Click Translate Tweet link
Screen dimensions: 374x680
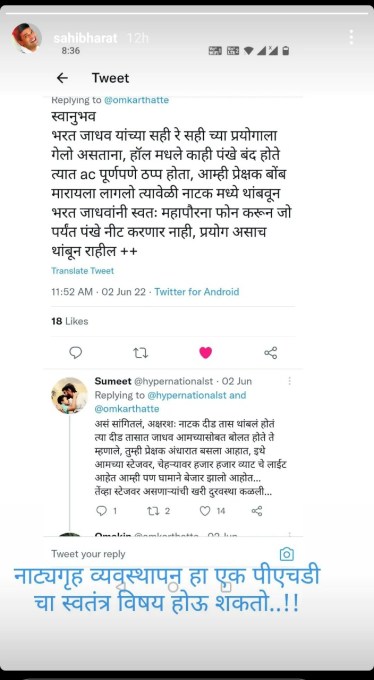(82, 271)
